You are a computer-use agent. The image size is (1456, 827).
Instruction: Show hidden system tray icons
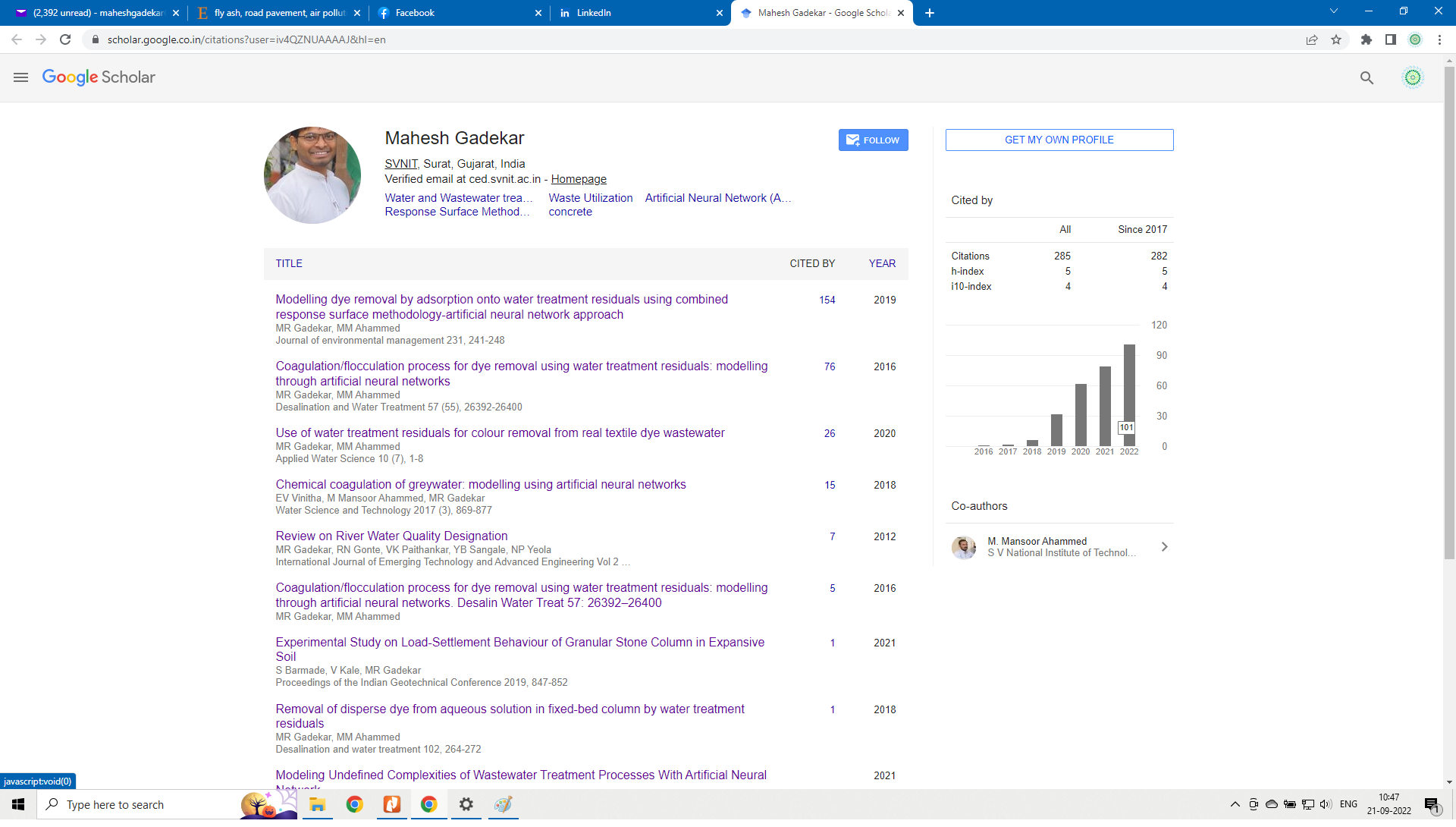[1235, 804]
